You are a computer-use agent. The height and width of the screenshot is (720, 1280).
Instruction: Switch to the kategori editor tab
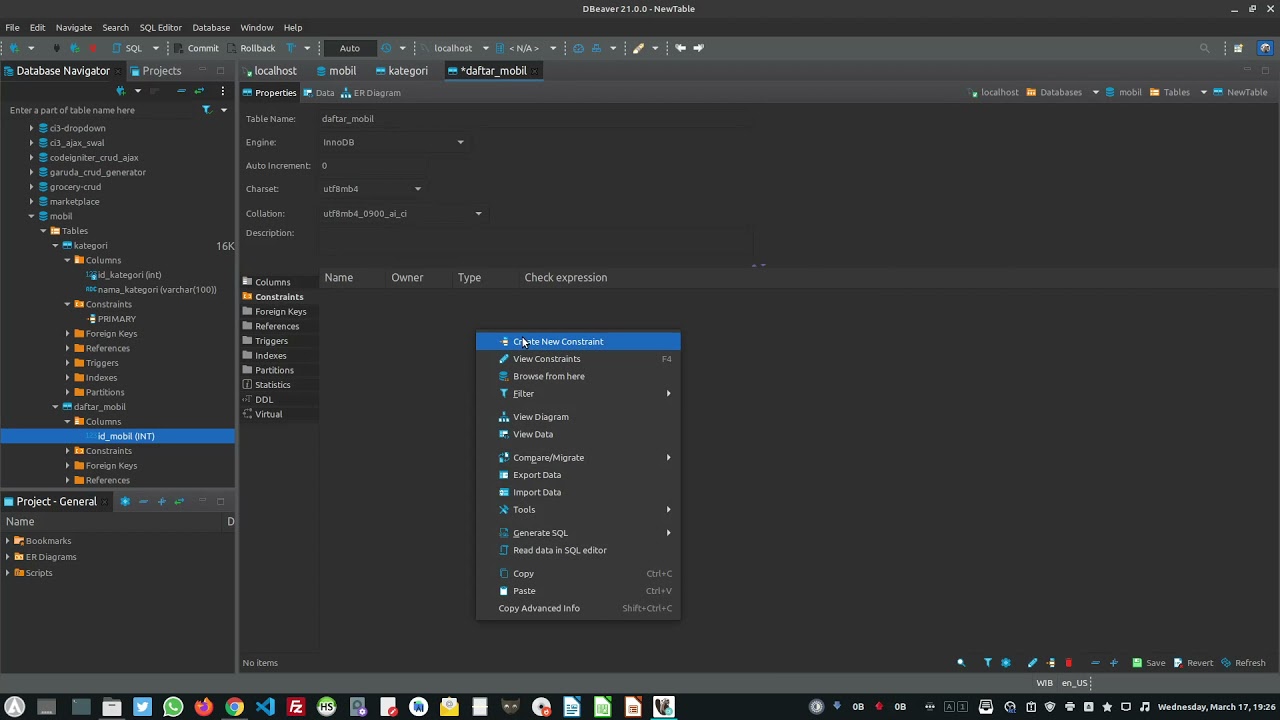click(401, 71)
